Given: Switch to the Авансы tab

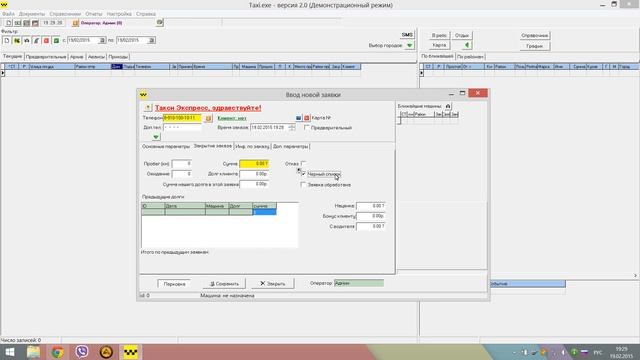Looking at the screenshot, I should pos(96,57).
